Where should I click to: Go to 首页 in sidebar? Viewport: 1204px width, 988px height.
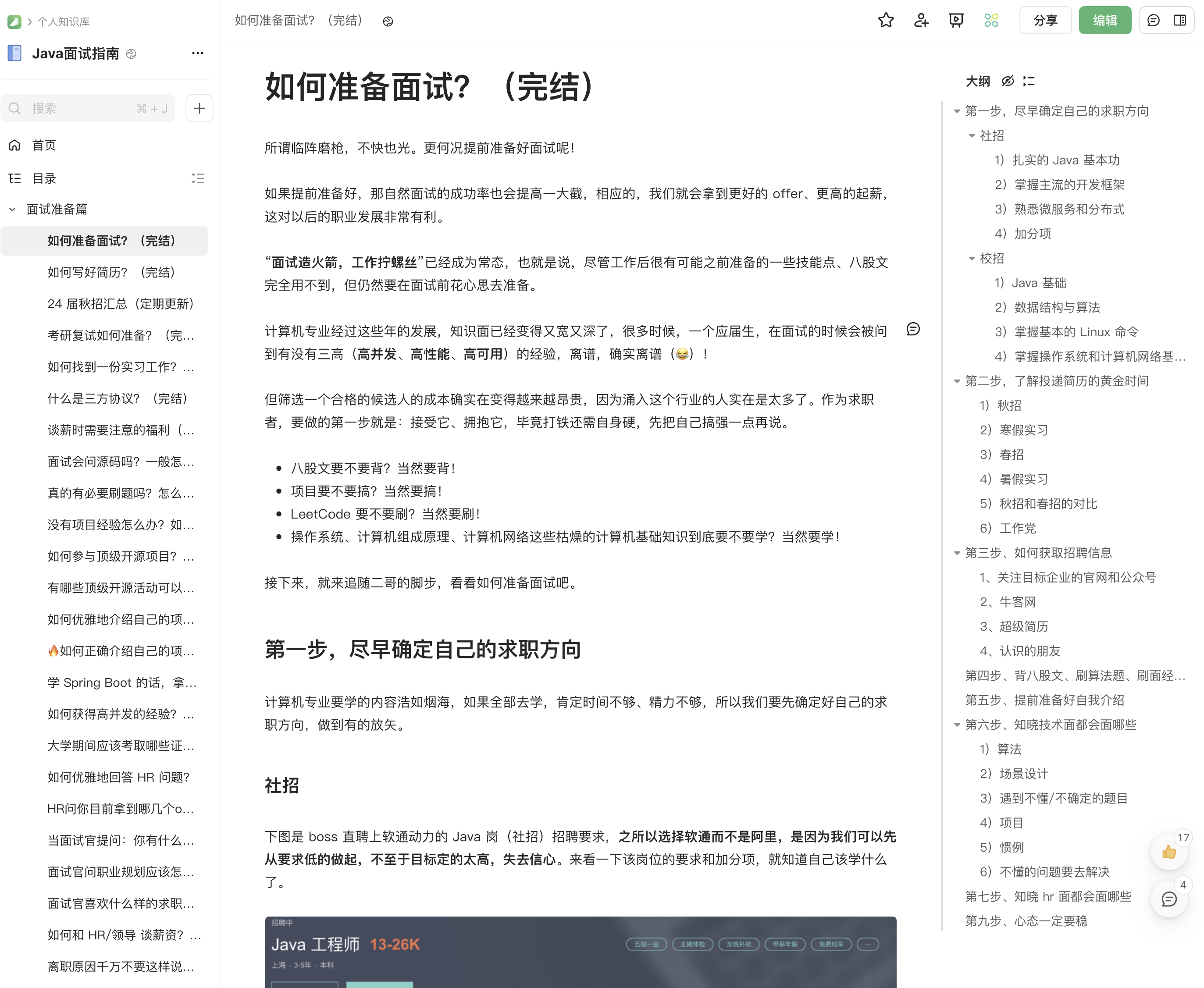coord(44,145)
